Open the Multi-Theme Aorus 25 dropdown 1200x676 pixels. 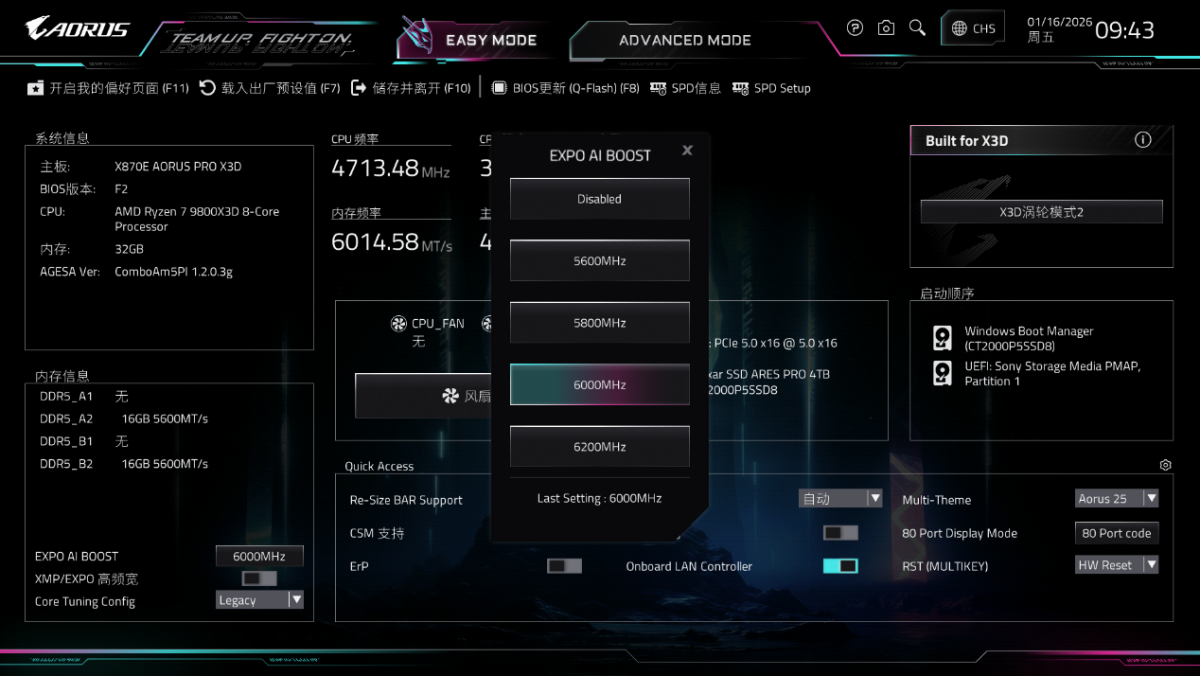(1117, 498)
